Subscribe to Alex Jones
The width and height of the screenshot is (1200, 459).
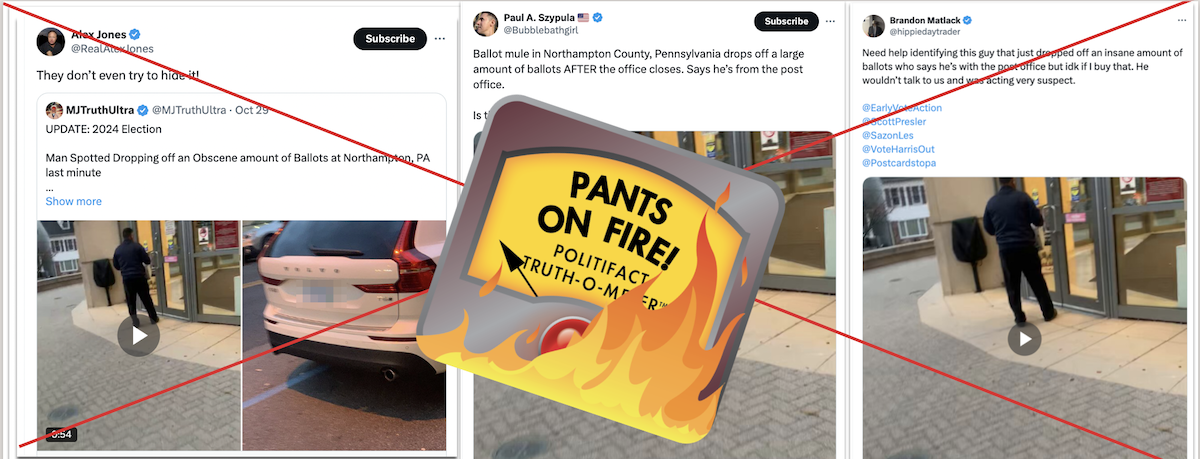(x=389, y=39)
